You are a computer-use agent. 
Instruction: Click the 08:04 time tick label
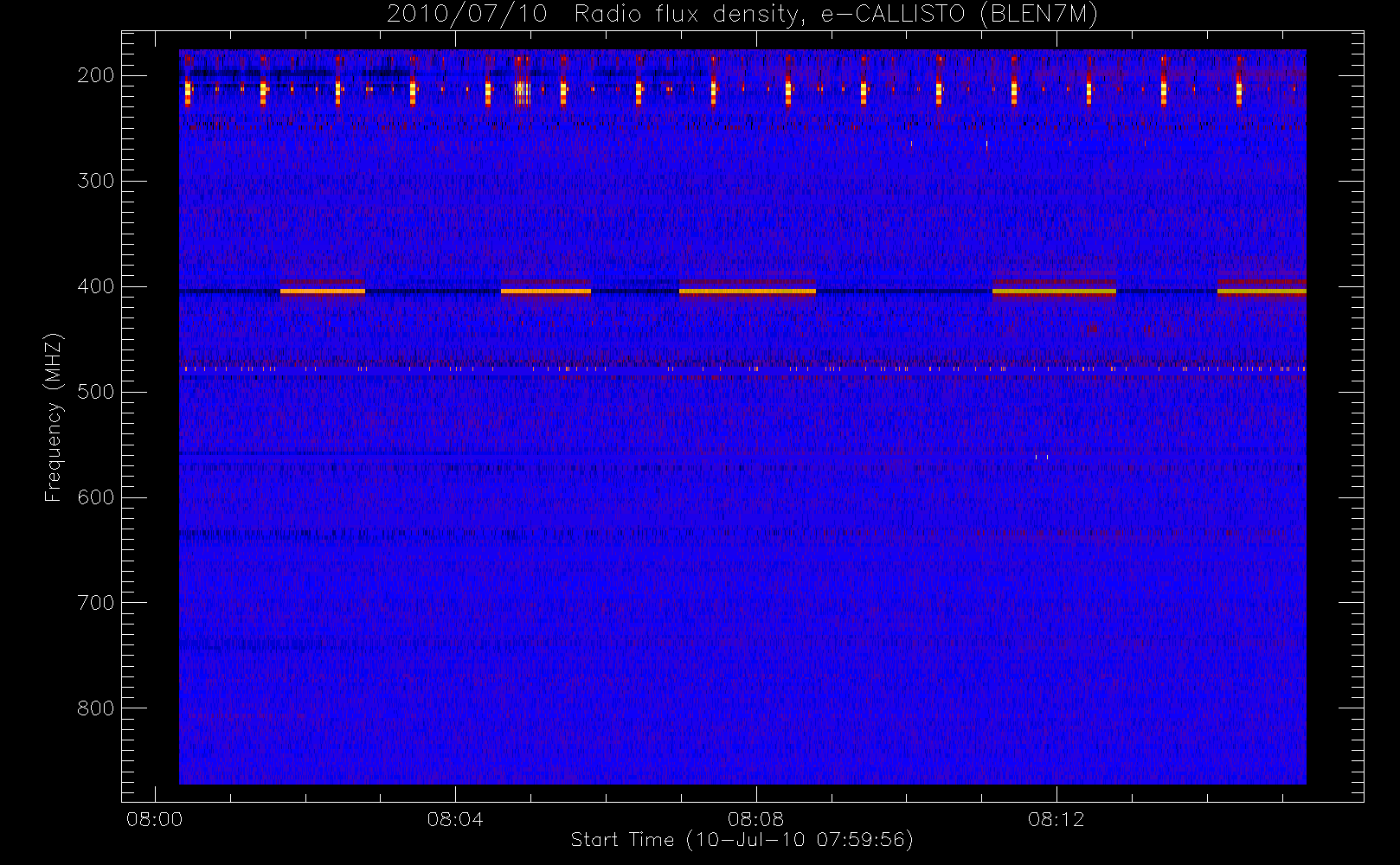(455, 819)
